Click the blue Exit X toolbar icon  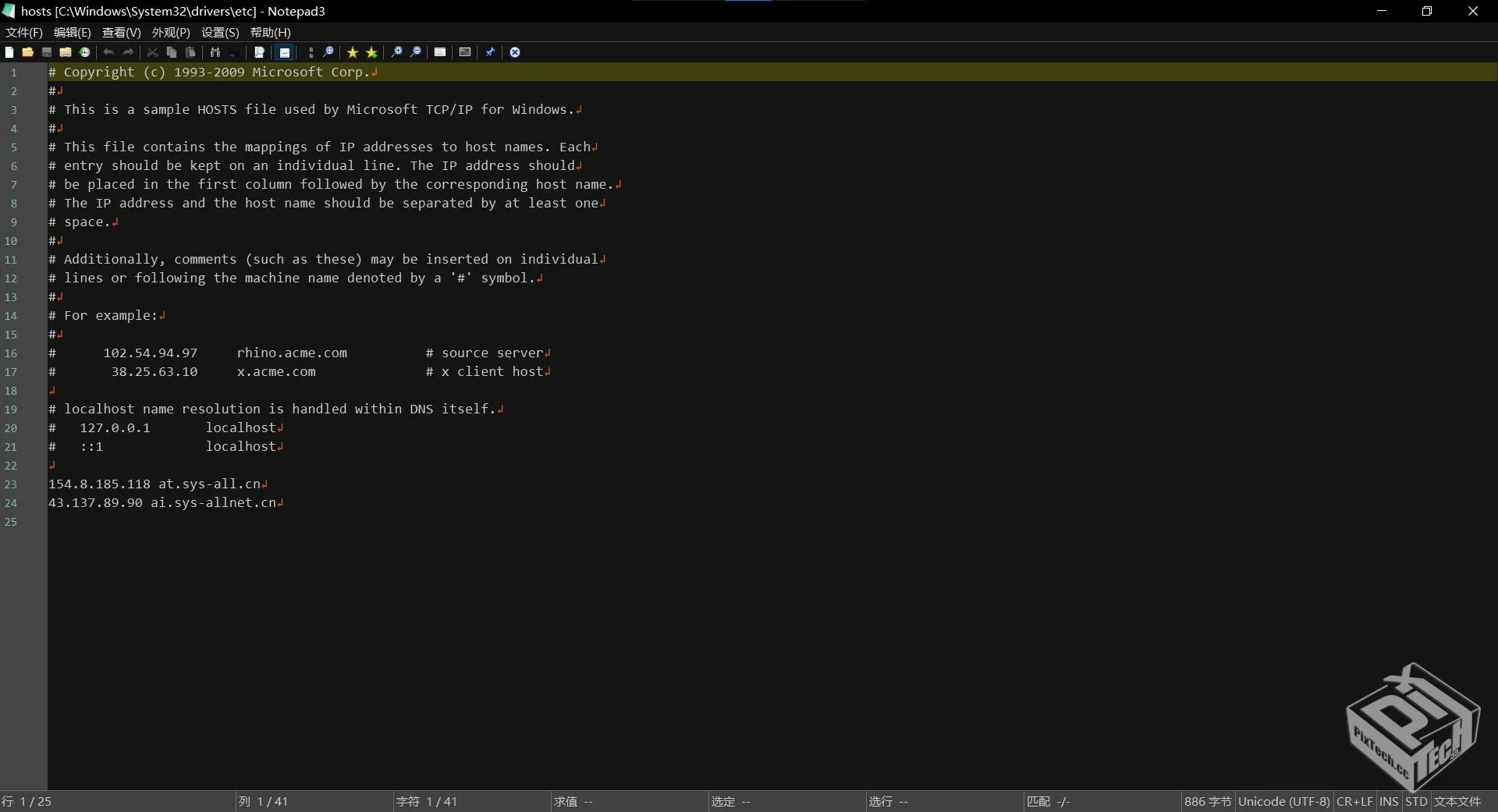tap(515, 52)
